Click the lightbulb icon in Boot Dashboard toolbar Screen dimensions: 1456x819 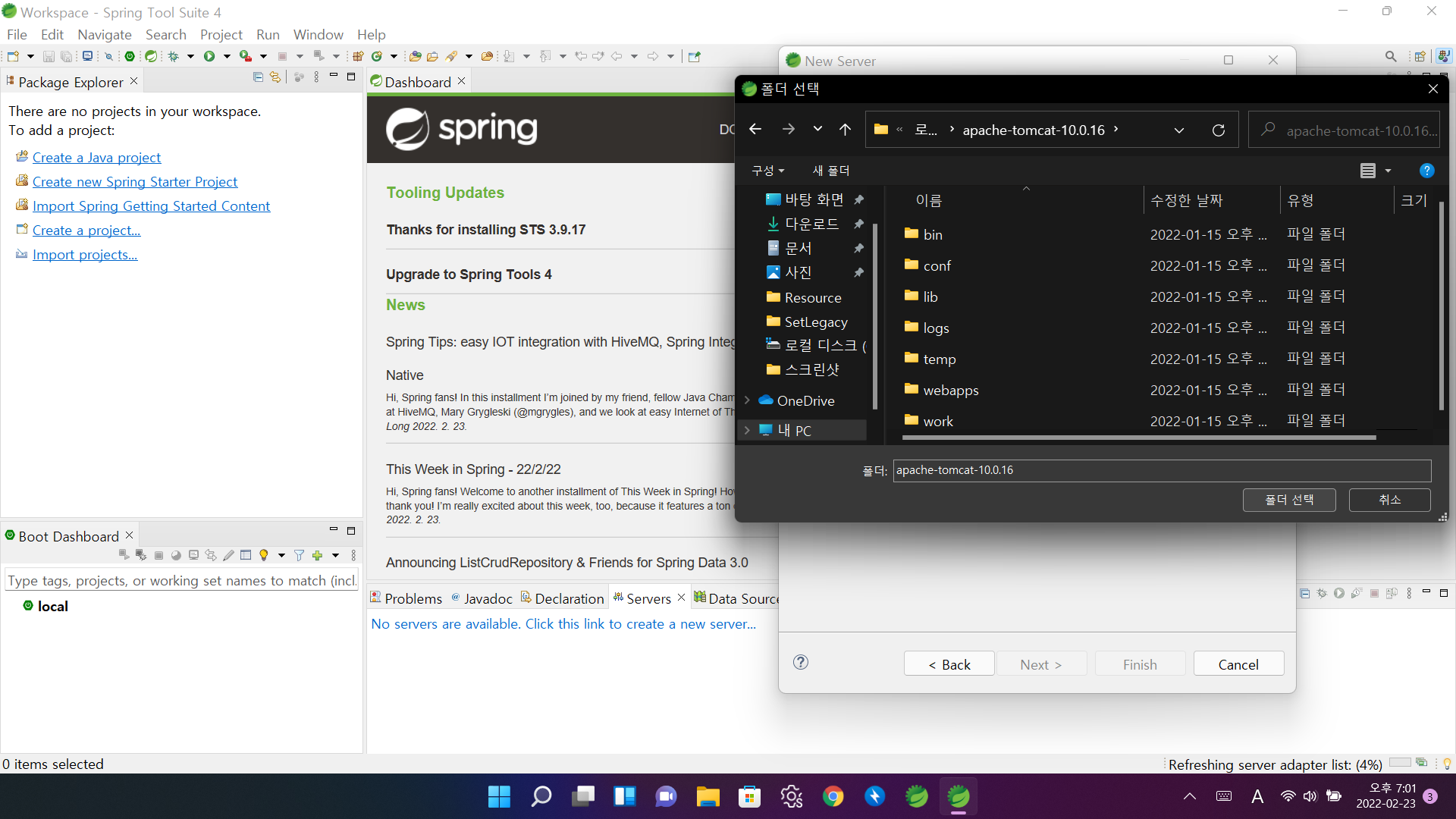[264, 555]
